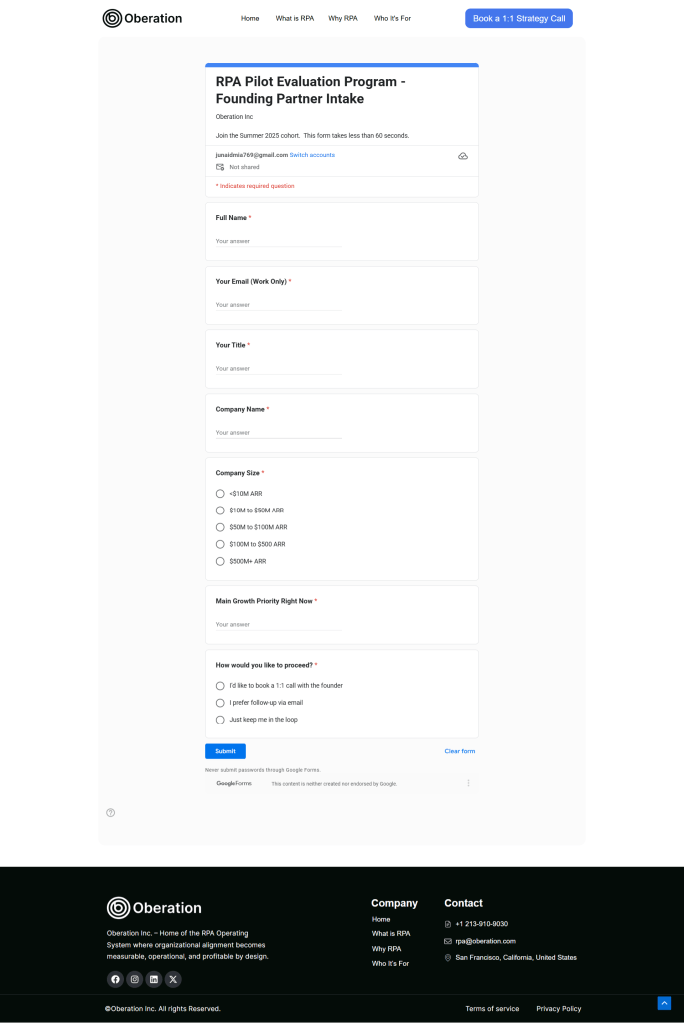Select the "<$10M ARR" company size option
Image resolution: width=684 pixels, height=1024 pixels.
[x=220, y=493]
